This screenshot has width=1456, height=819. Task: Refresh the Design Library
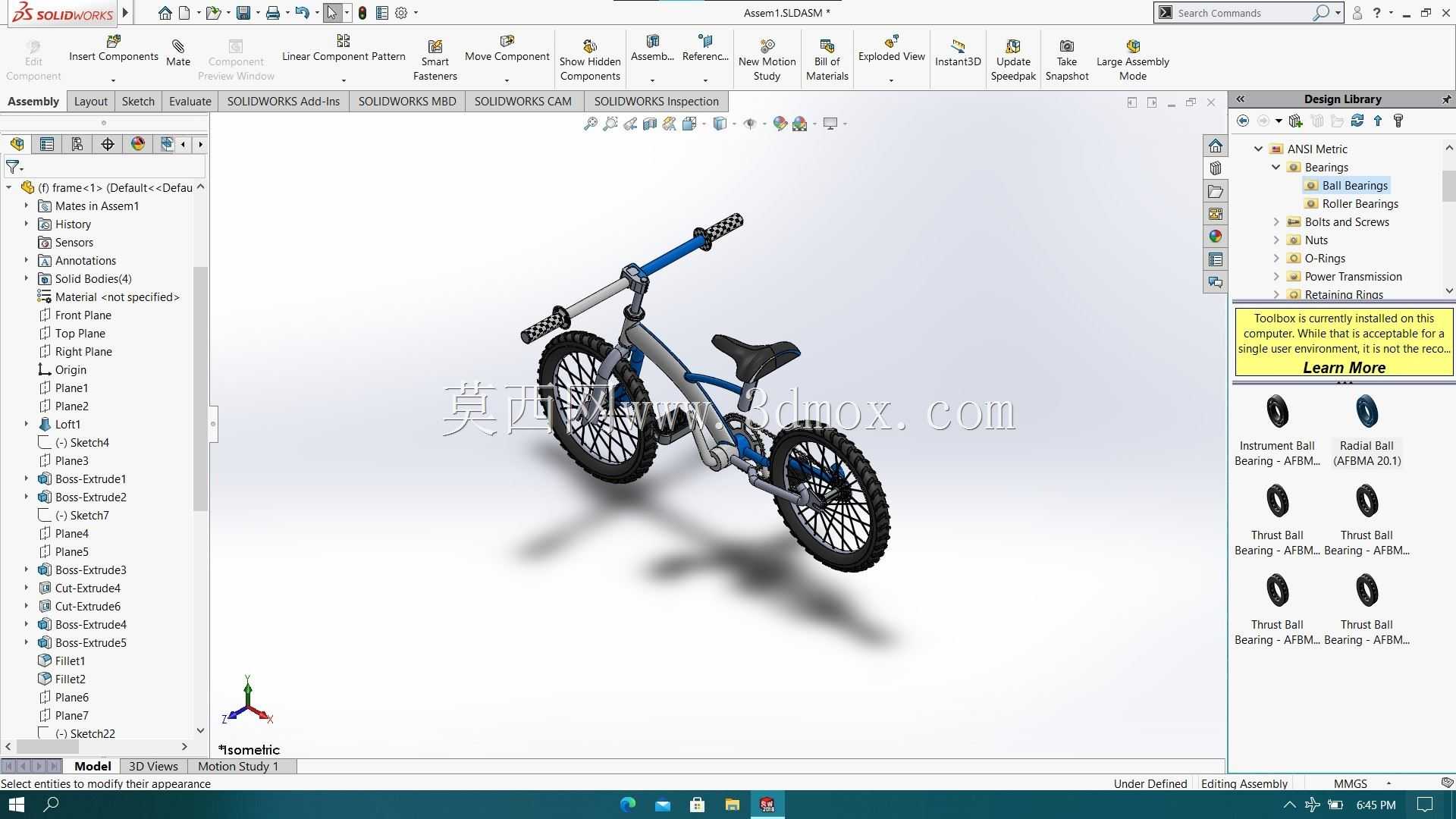[x=1357, y=121]
